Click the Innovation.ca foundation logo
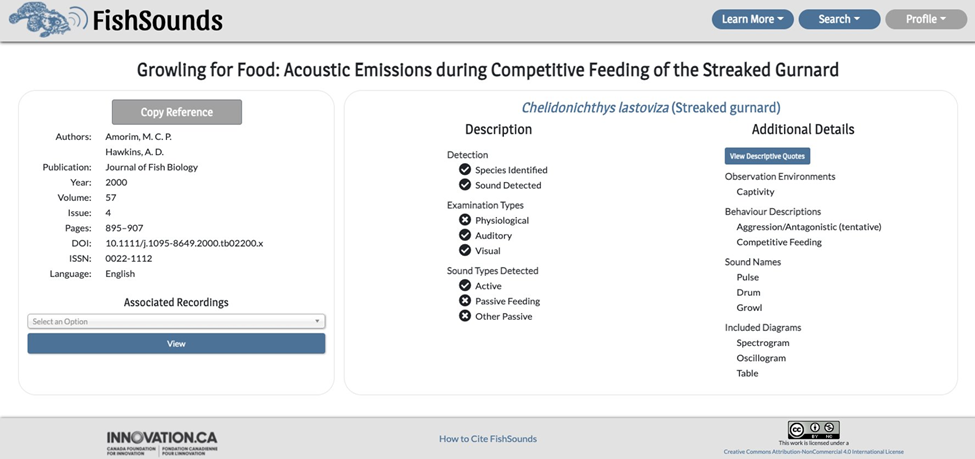 (162, 443)
